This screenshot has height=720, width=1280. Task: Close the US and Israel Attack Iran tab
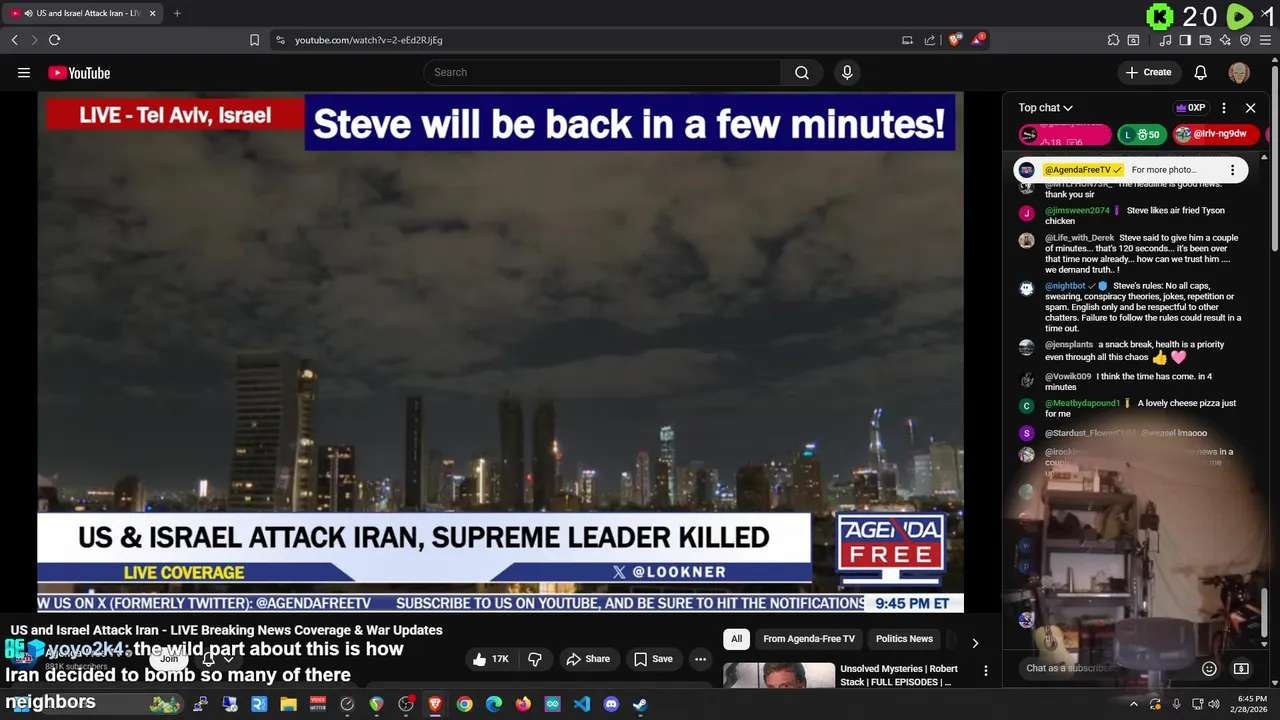153,13
